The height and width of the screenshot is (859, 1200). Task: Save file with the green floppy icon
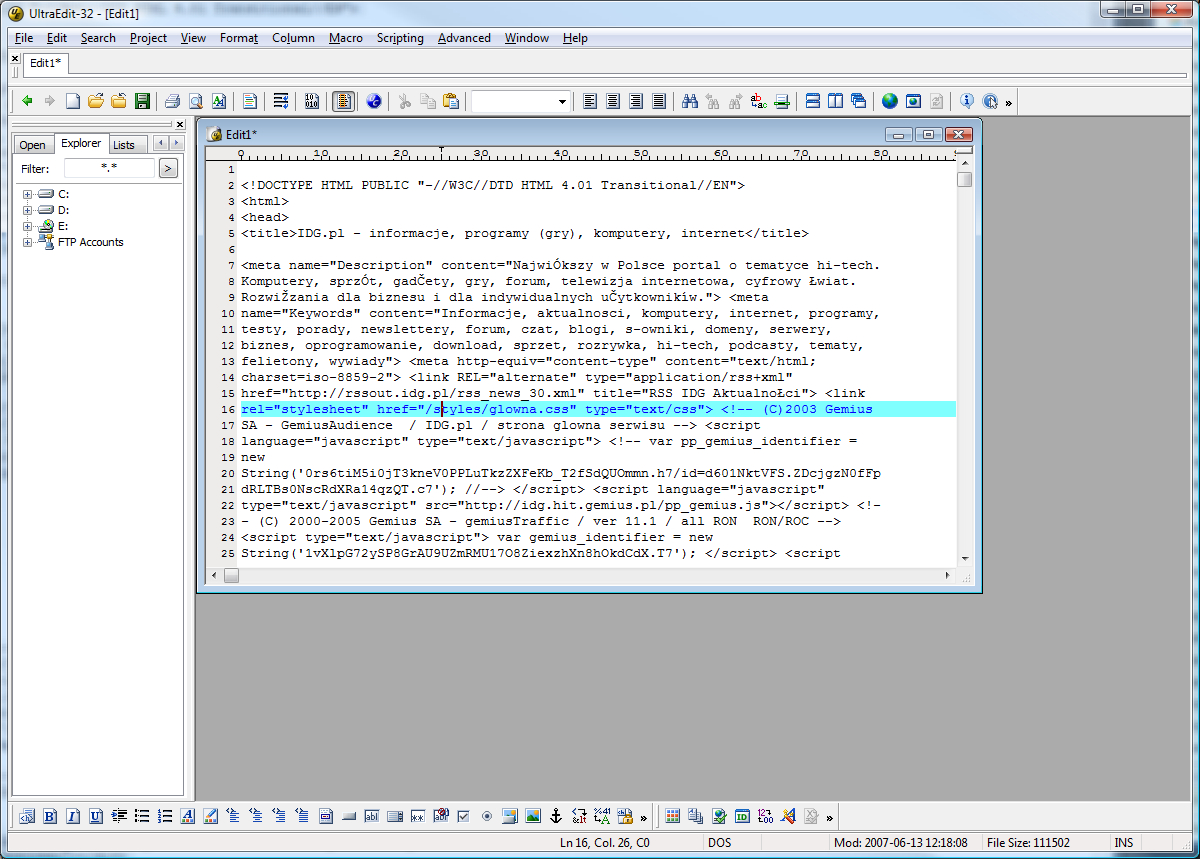[x=142, y=101]
